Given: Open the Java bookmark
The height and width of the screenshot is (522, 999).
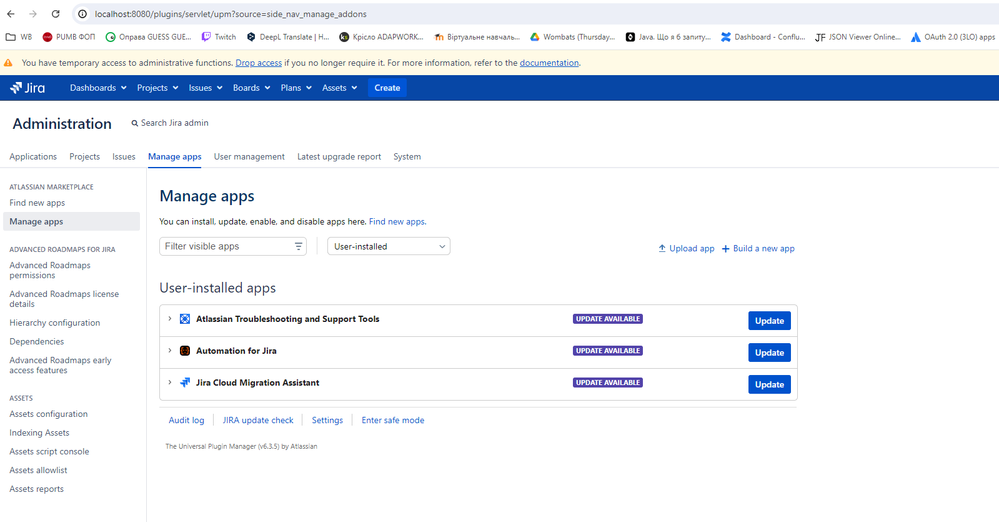Looking at the screenshot, I should 668,37.
